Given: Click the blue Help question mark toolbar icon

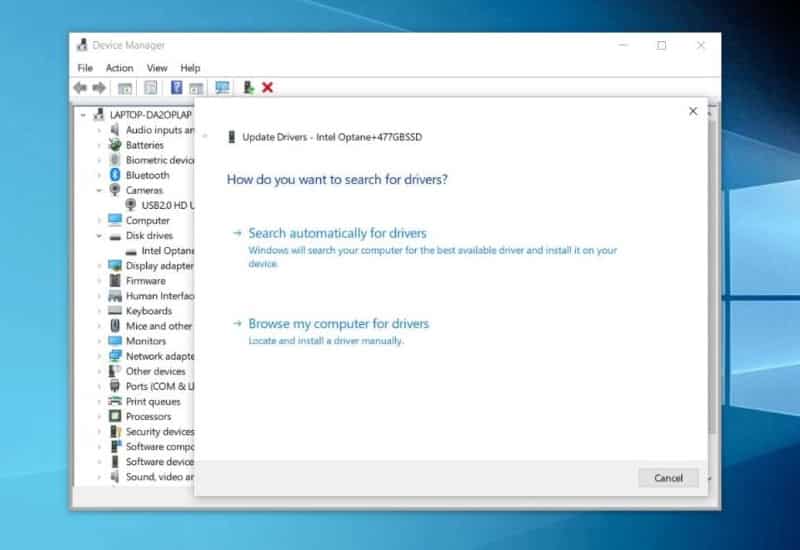Looking at the screenshot, I should 177,88.
